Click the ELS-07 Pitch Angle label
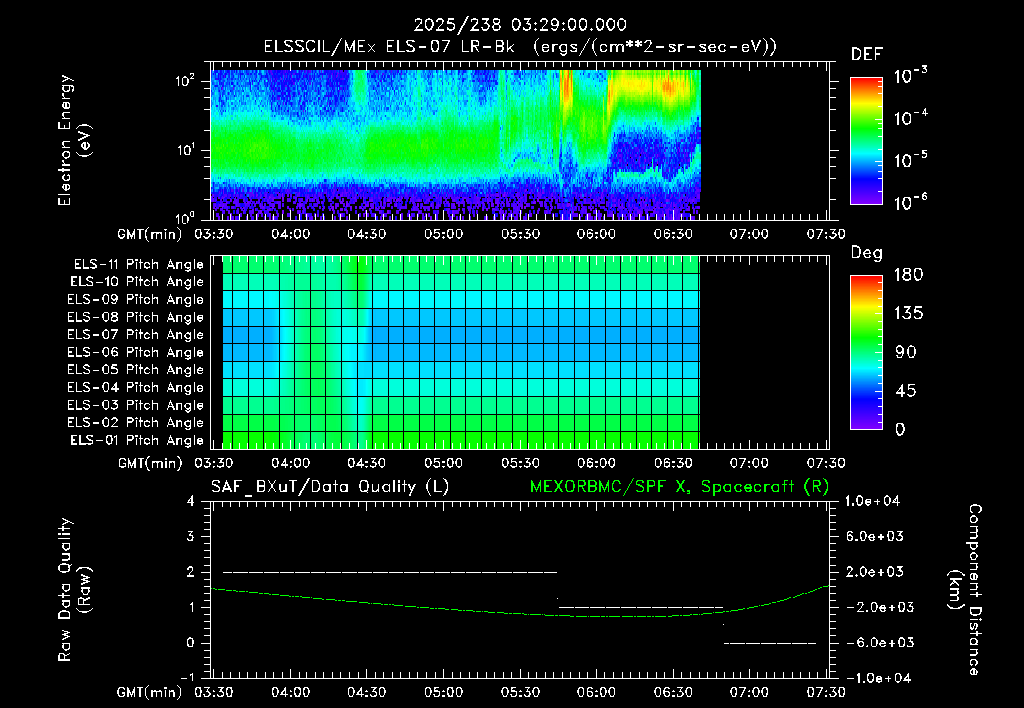 click(x=135, y=334)
